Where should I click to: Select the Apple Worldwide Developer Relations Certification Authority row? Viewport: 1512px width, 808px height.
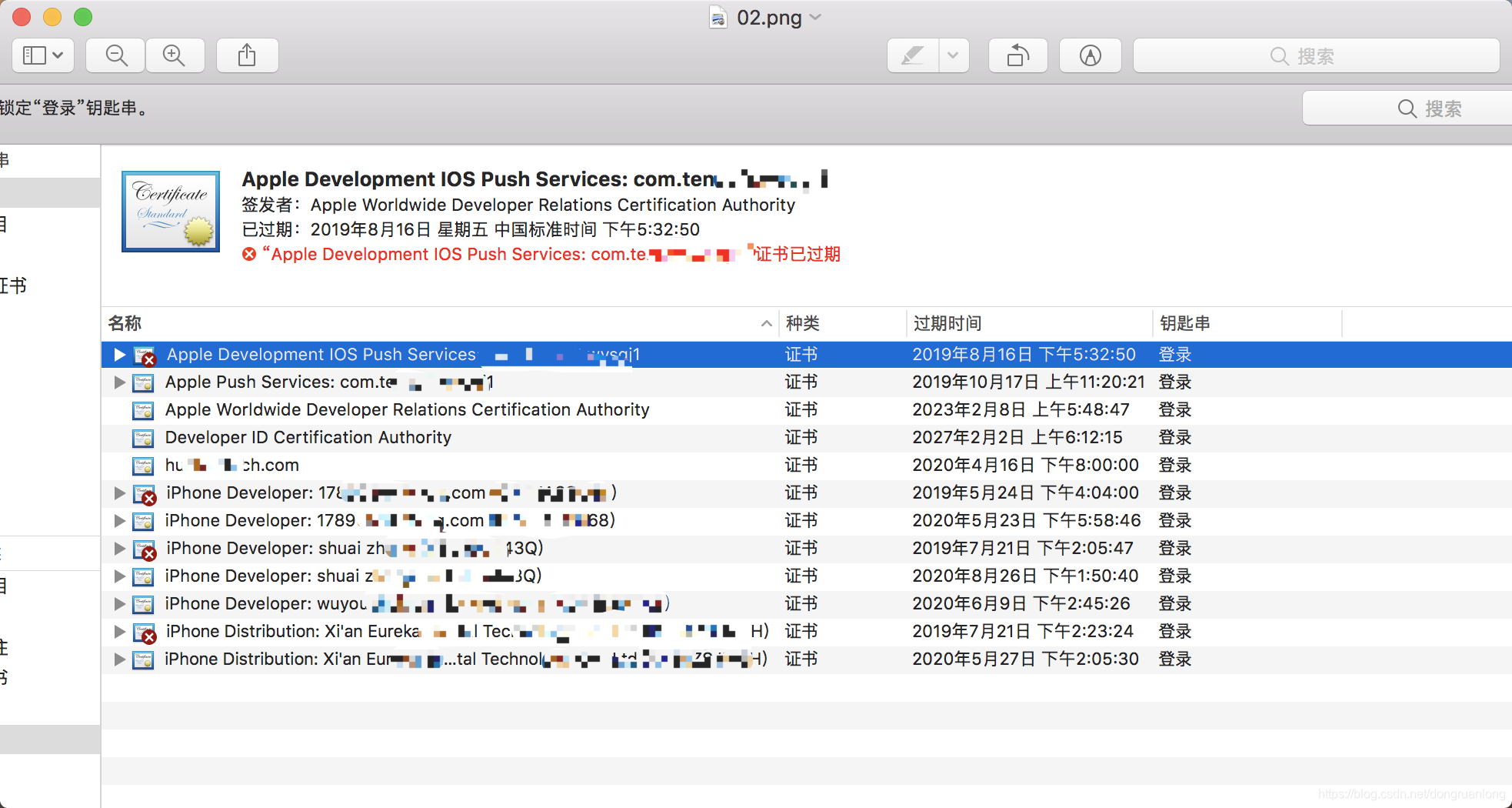(807, 410)
